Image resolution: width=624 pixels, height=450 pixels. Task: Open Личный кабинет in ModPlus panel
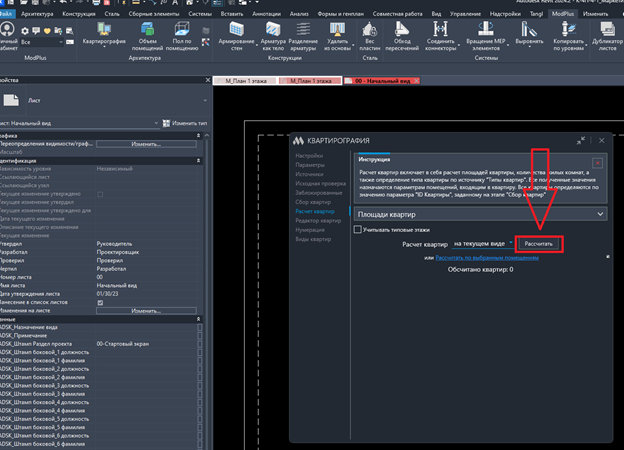(8, 37)
